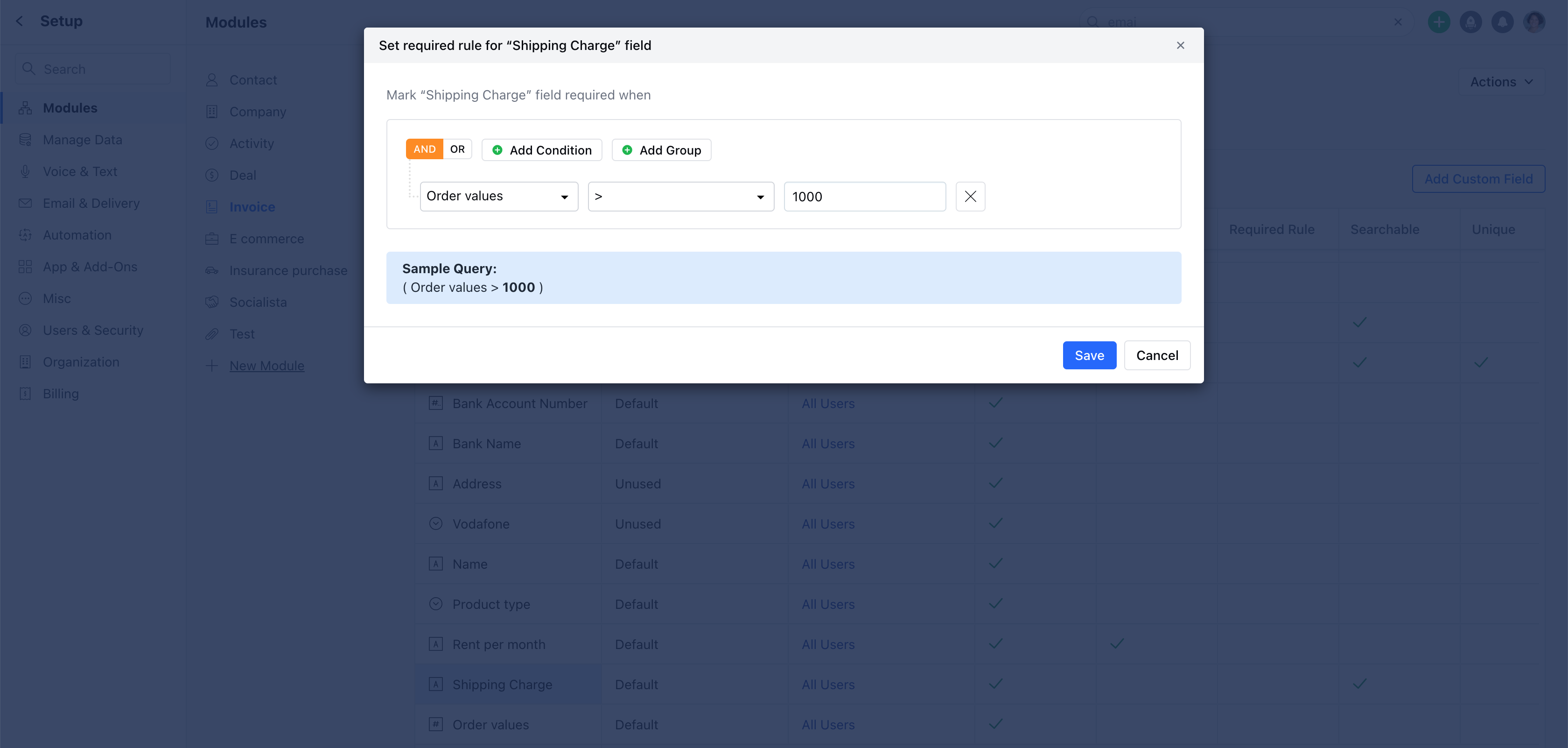Click the Organization building icon
Screen dimensions: 1568x748
click(x=25, y=362)
